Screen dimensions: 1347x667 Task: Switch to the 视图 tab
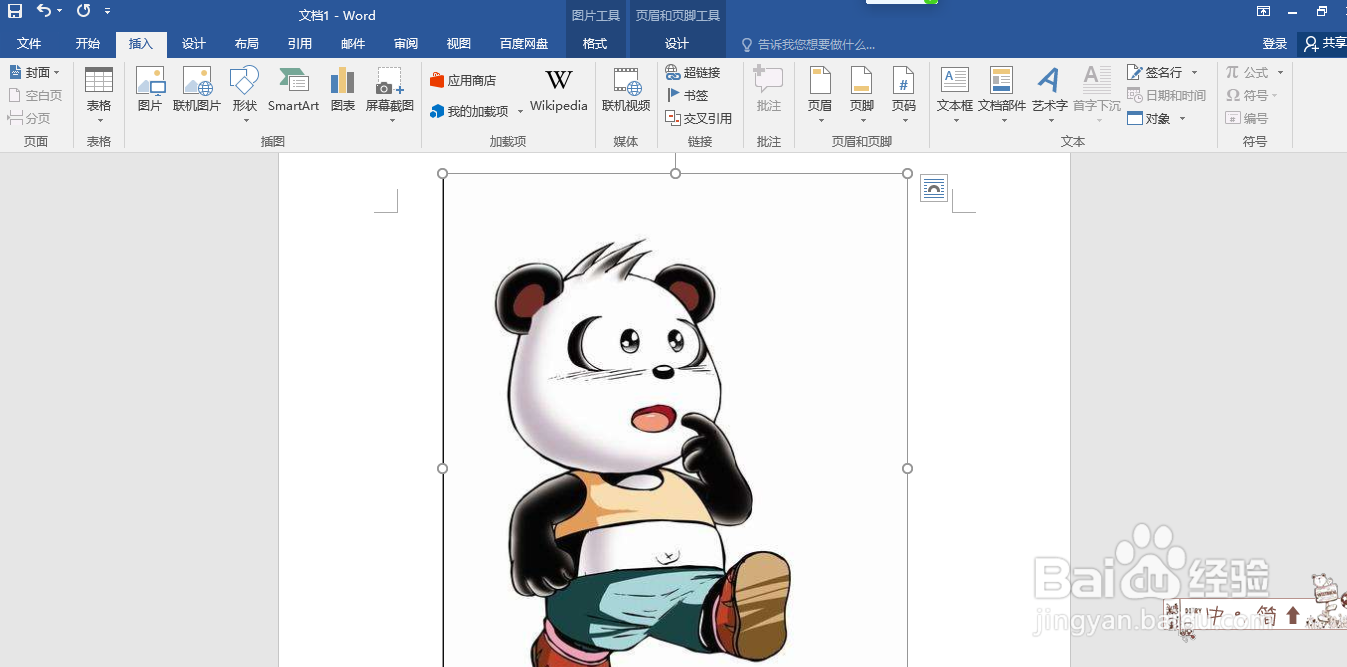459,44
